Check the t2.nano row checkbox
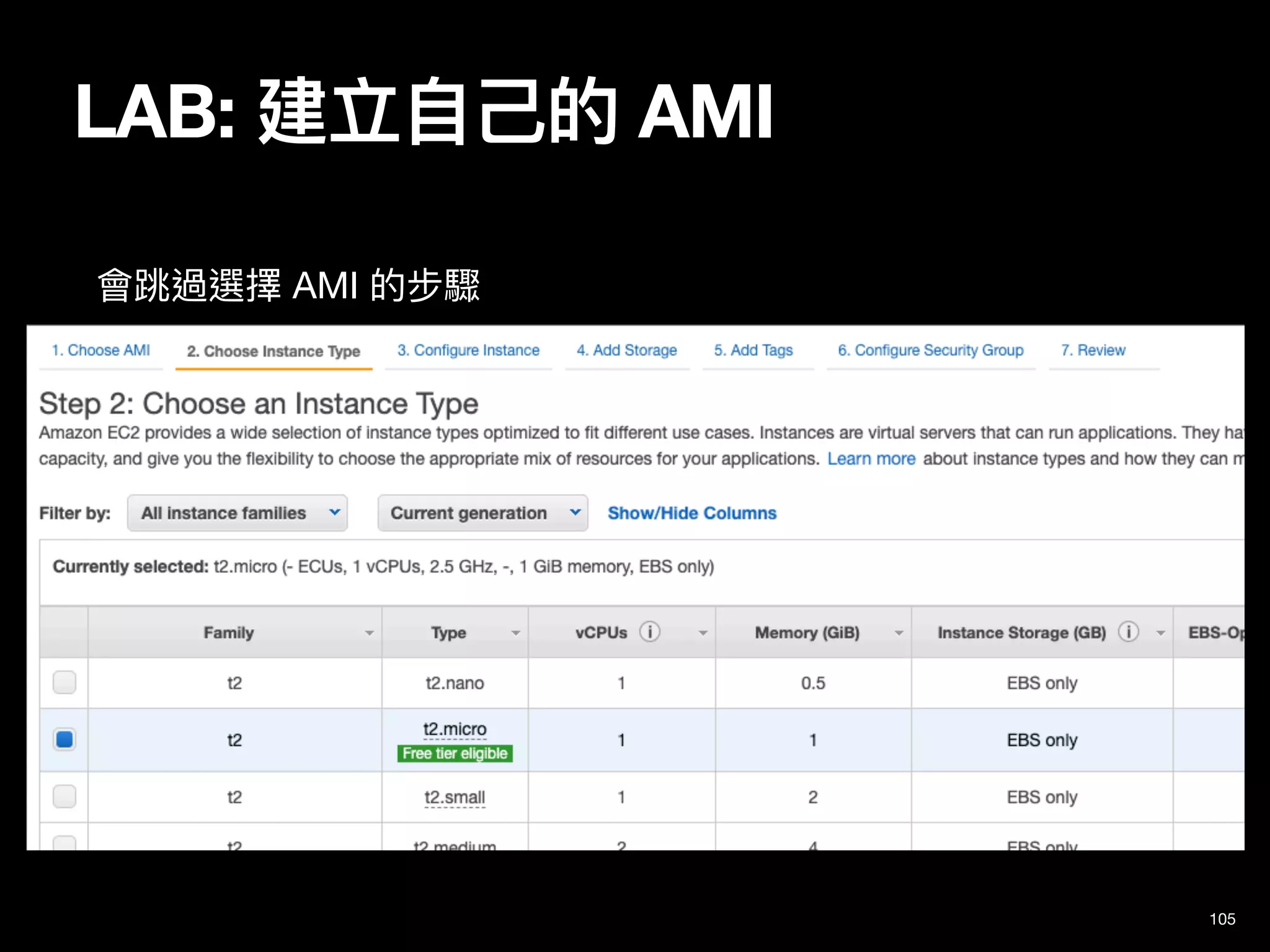This screenshot has height=952, width=1270. click(64, 682)
